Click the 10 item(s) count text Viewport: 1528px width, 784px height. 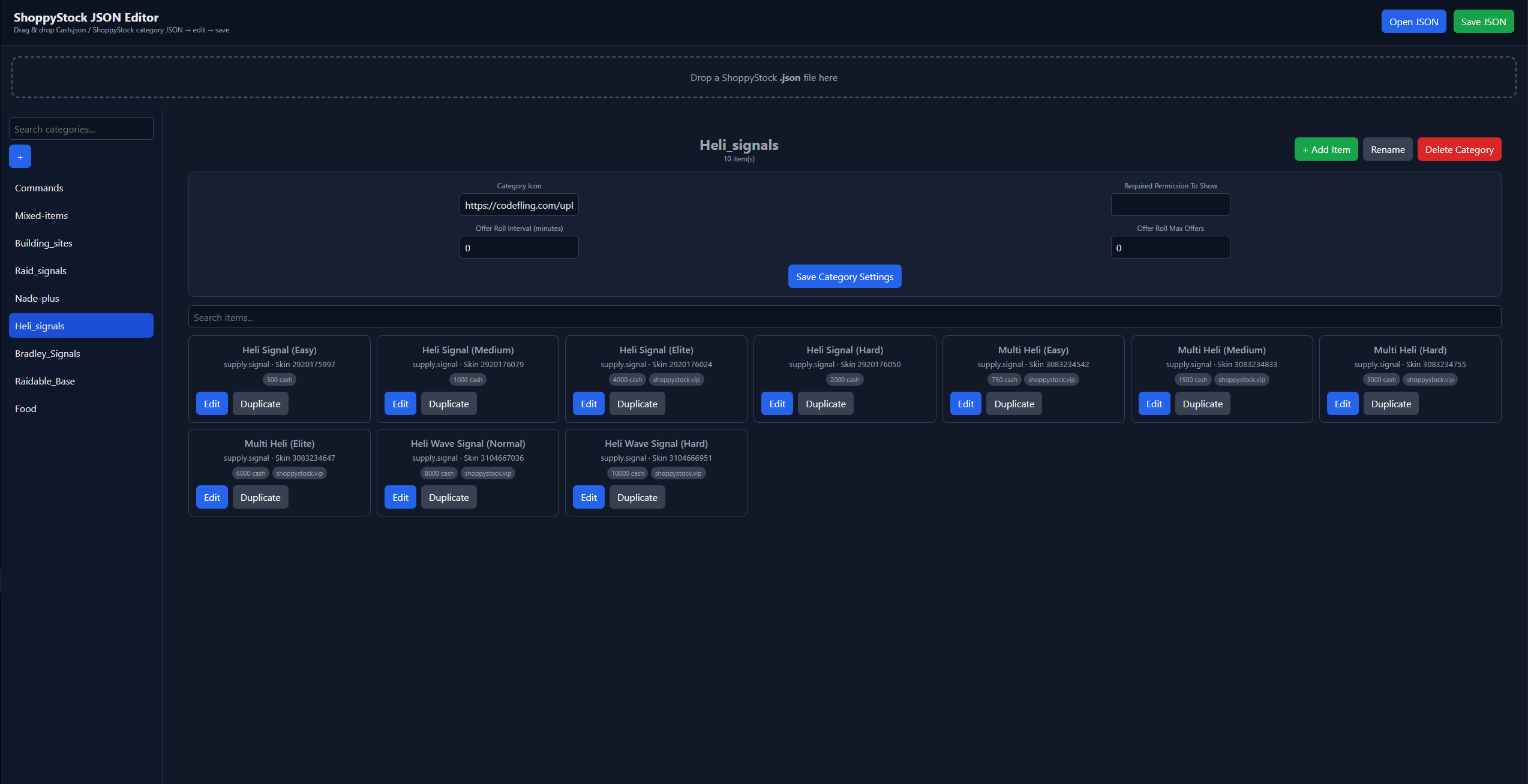(x=739, y=159)
